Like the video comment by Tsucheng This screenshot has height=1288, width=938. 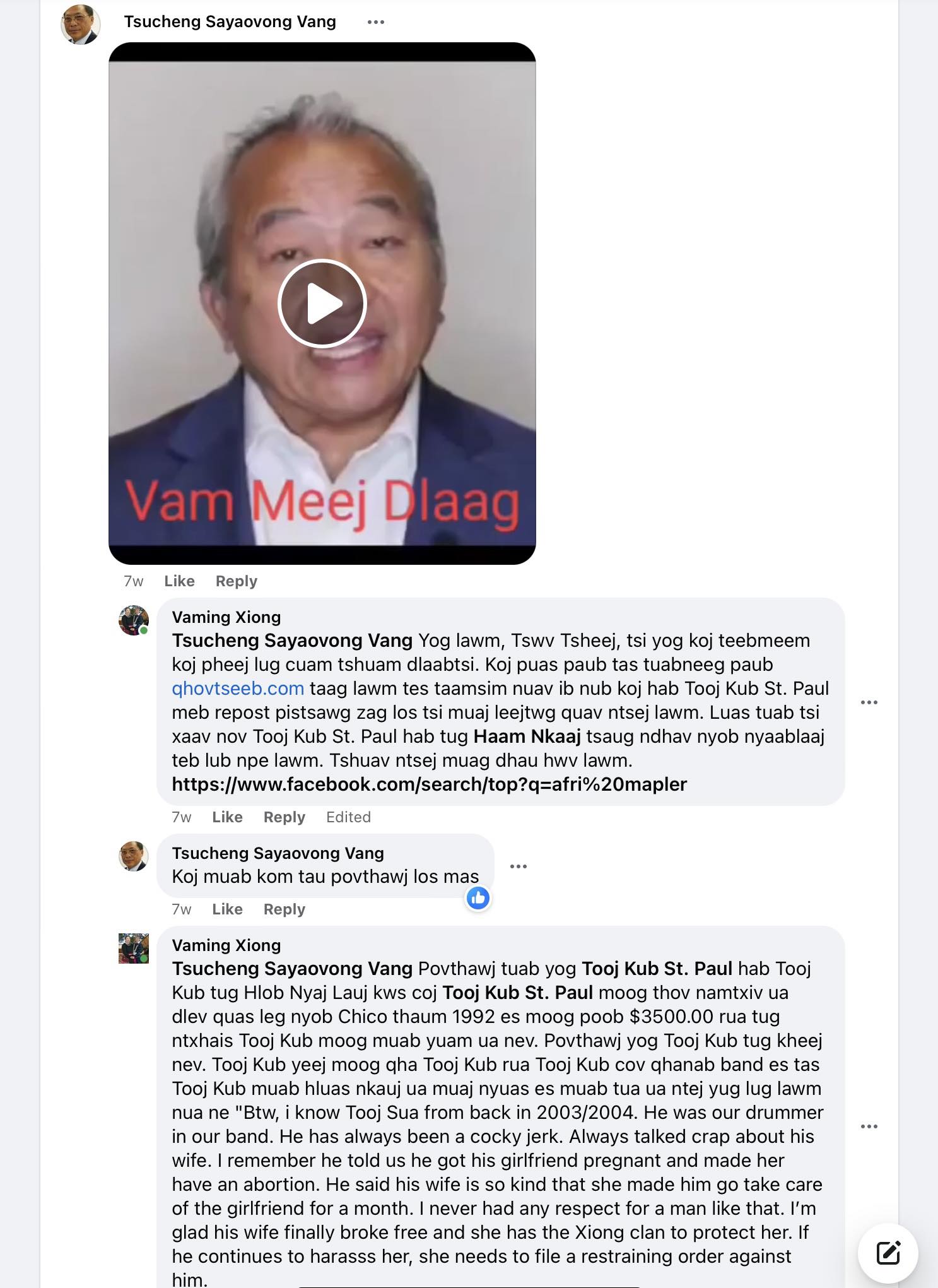coord(179,581)
